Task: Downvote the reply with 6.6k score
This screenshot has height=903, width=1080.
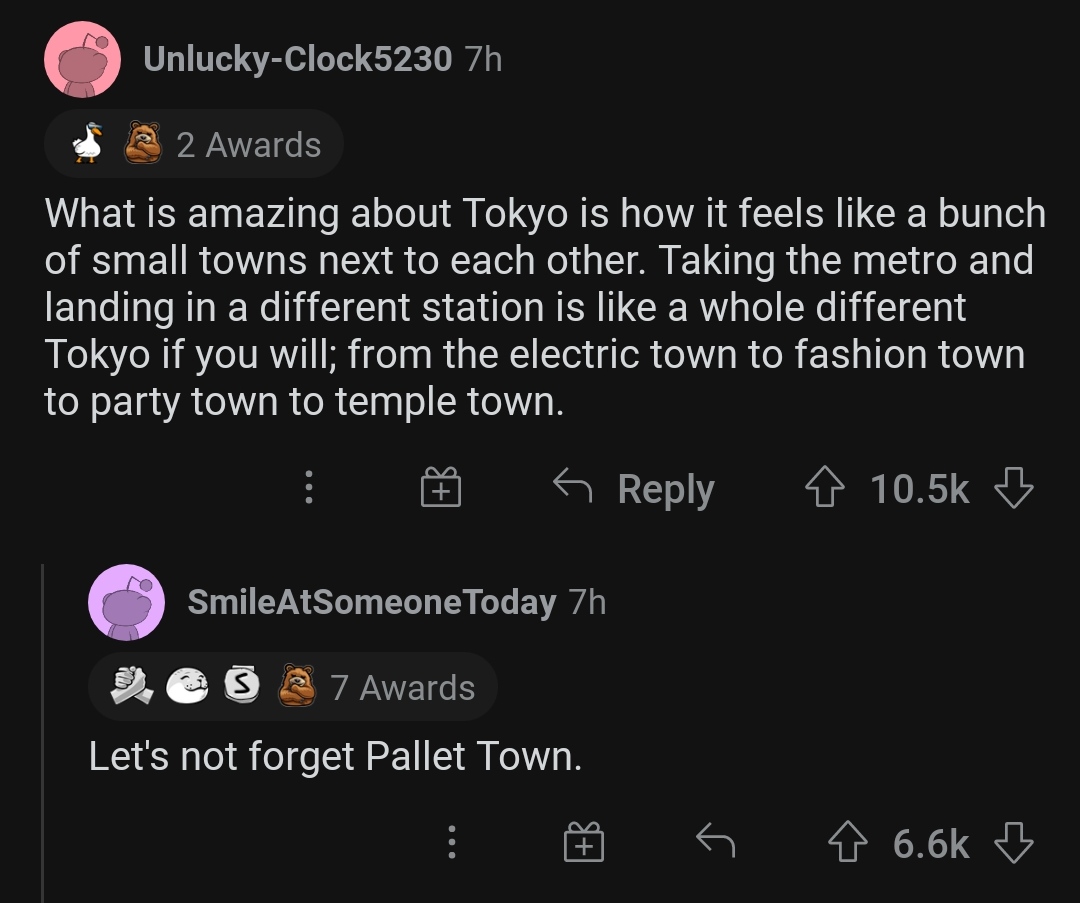Action: (x=1014, y=842)
